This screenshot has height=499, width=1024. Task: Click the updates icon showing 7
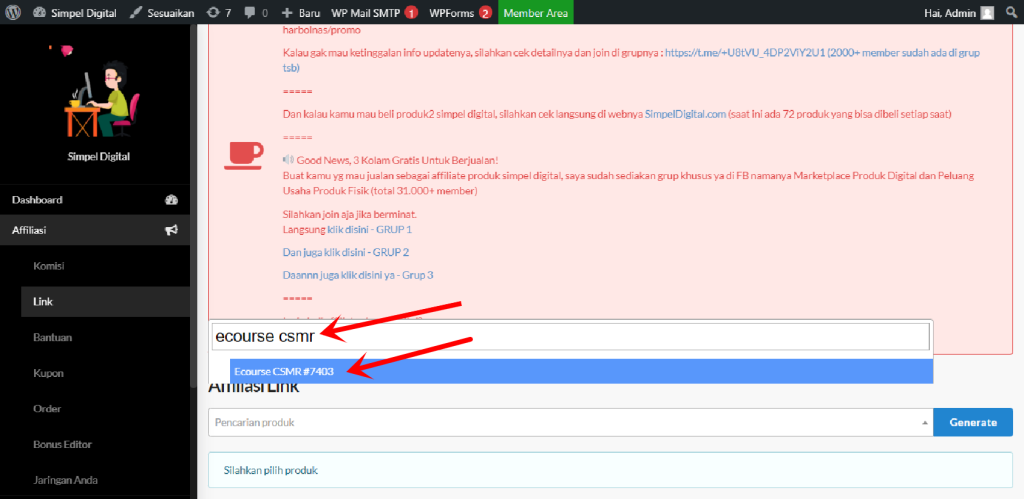tap(218, 12)
